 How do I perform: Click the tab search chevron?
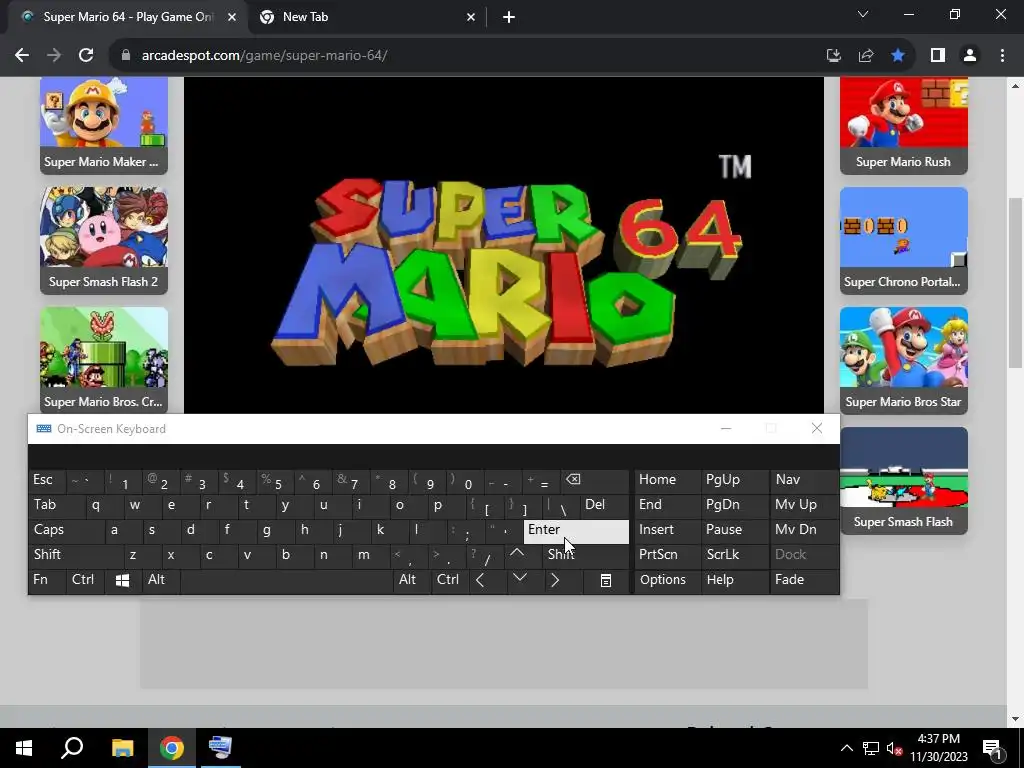pos(863,14)
